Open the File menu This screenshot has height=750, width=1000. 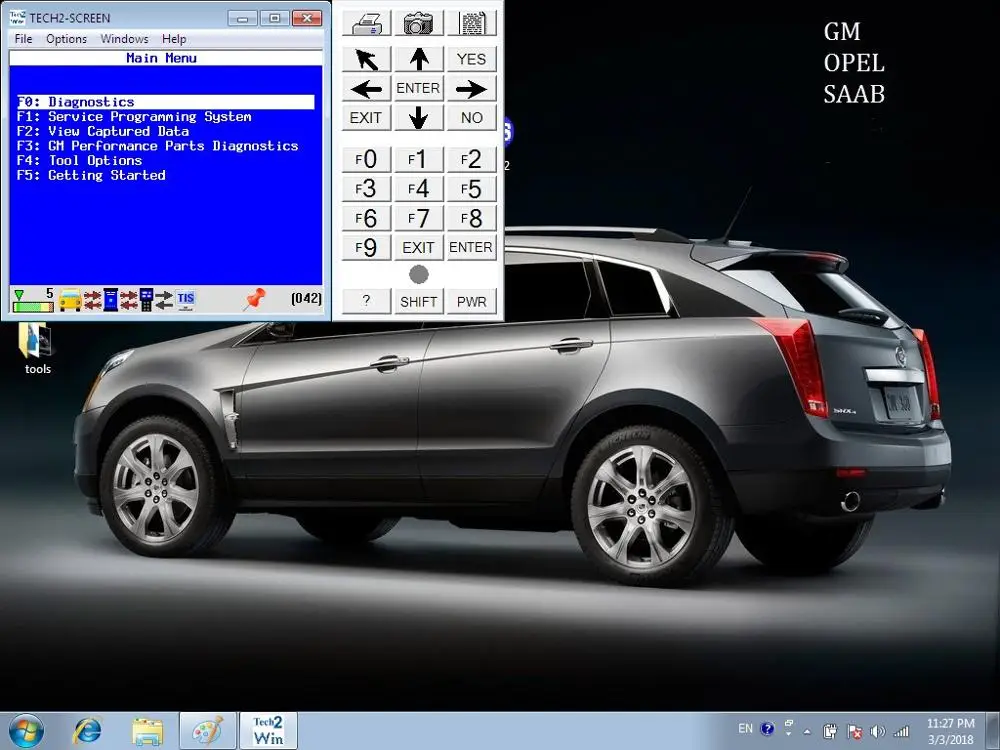(23, 39)
